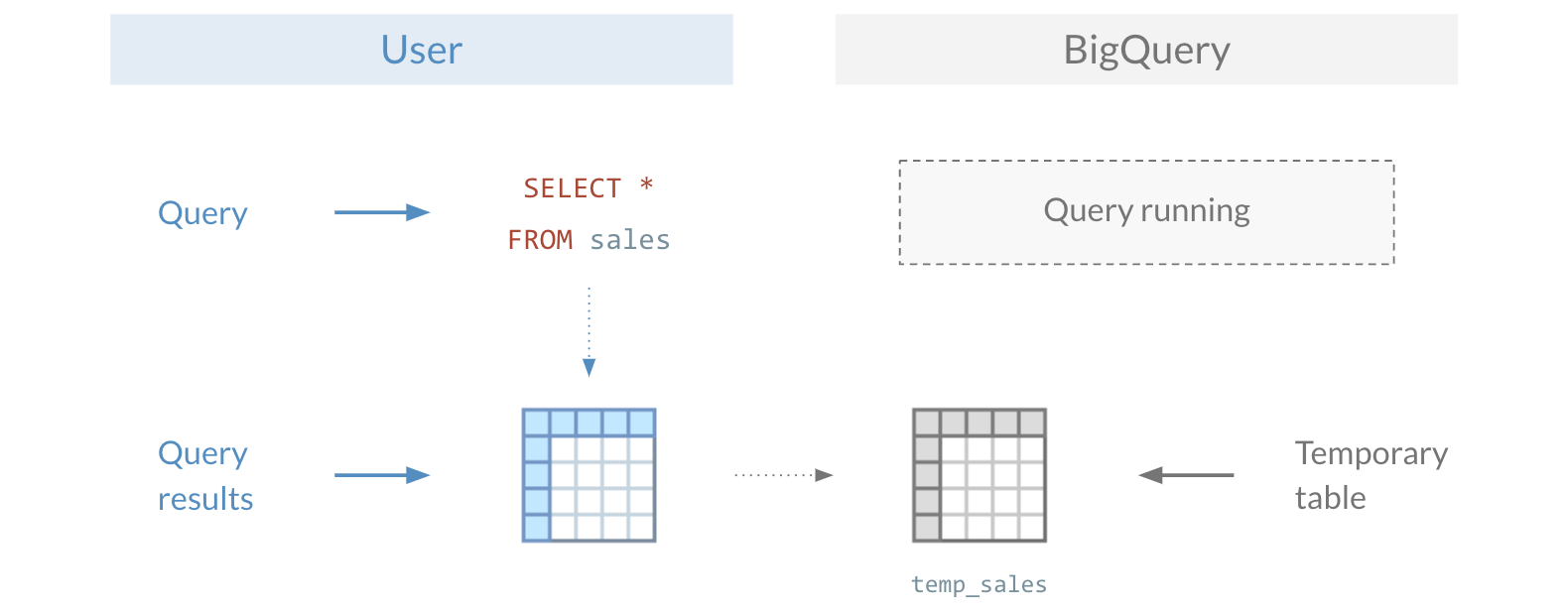
Task: Click the blue Query label
Action: click(202, 213)
